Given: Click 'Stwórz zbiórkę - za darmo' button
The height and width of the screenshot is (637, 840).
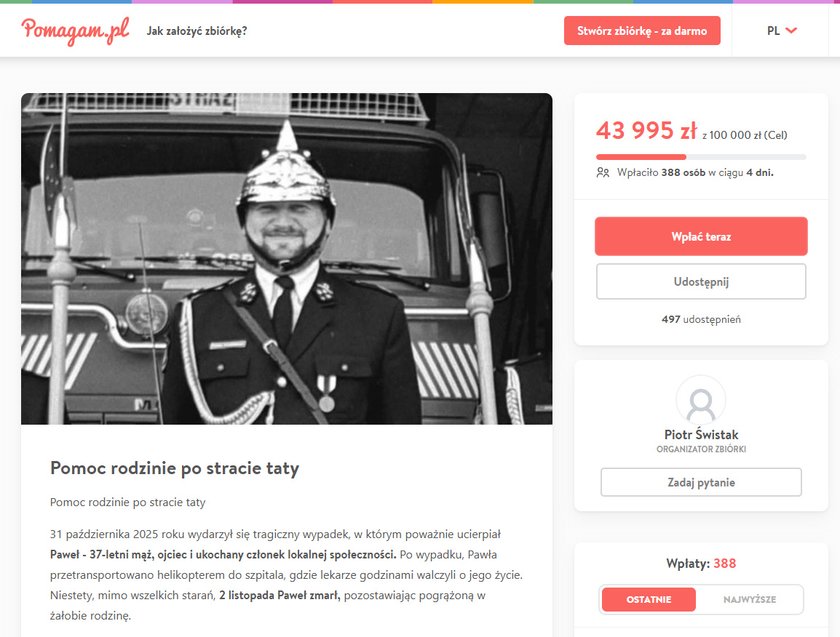Looking at the screenshot, I should pyautogui.click(x=642, y=31).
